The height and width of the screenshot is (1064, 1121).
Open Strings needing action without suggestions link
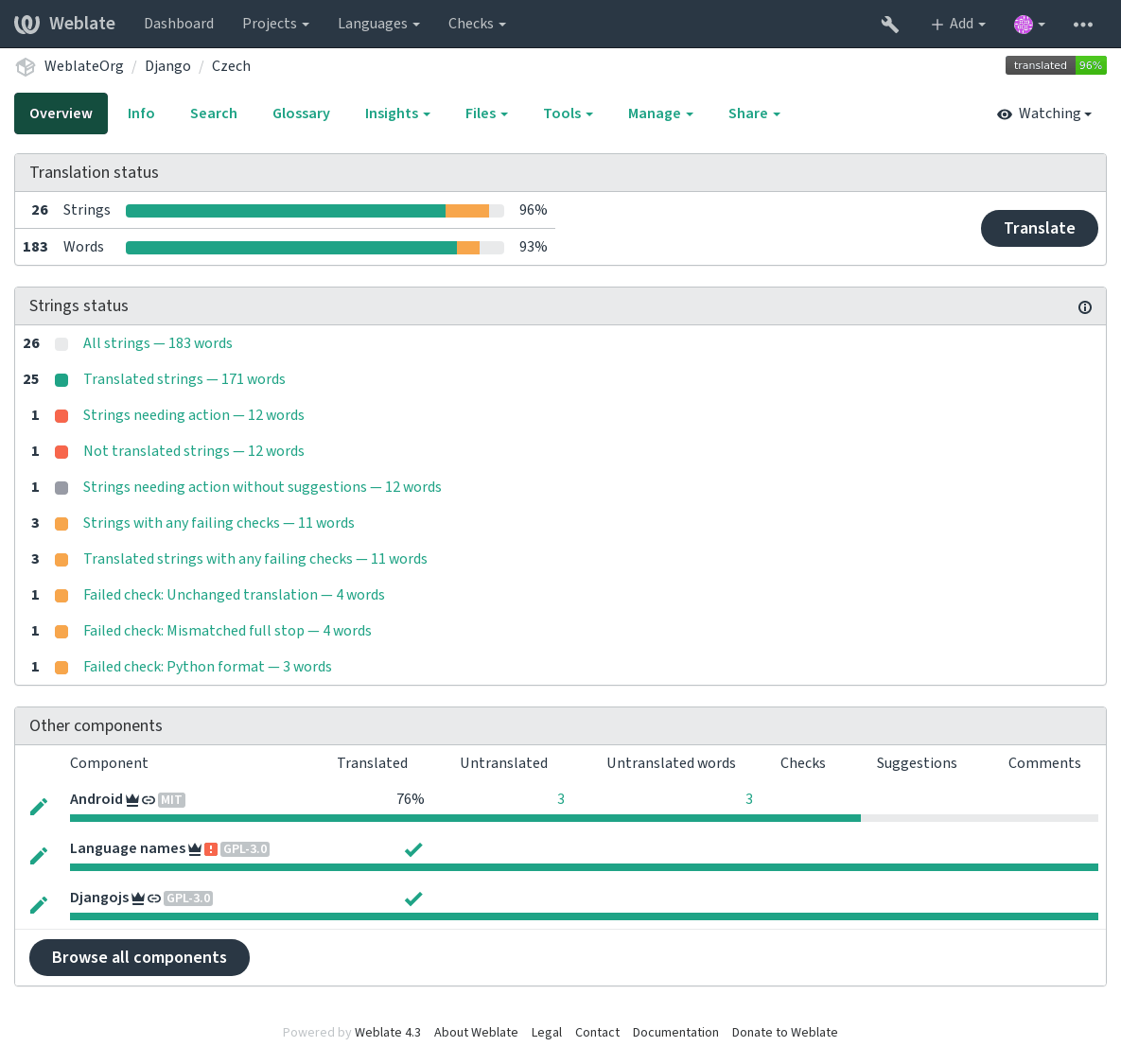point(262,487)
